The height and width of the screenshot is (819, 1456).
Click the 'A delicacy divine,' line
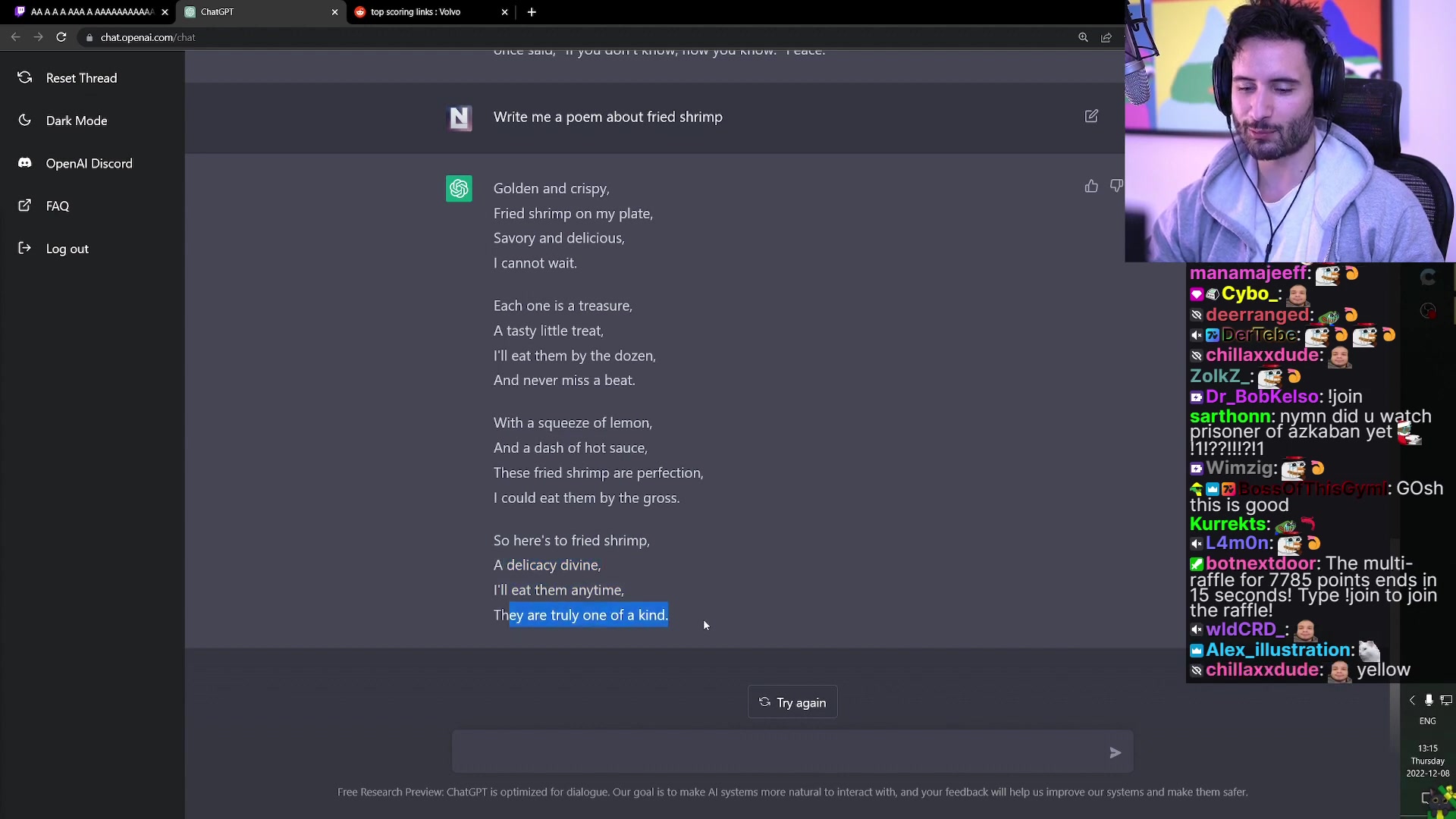pos(547,565)
